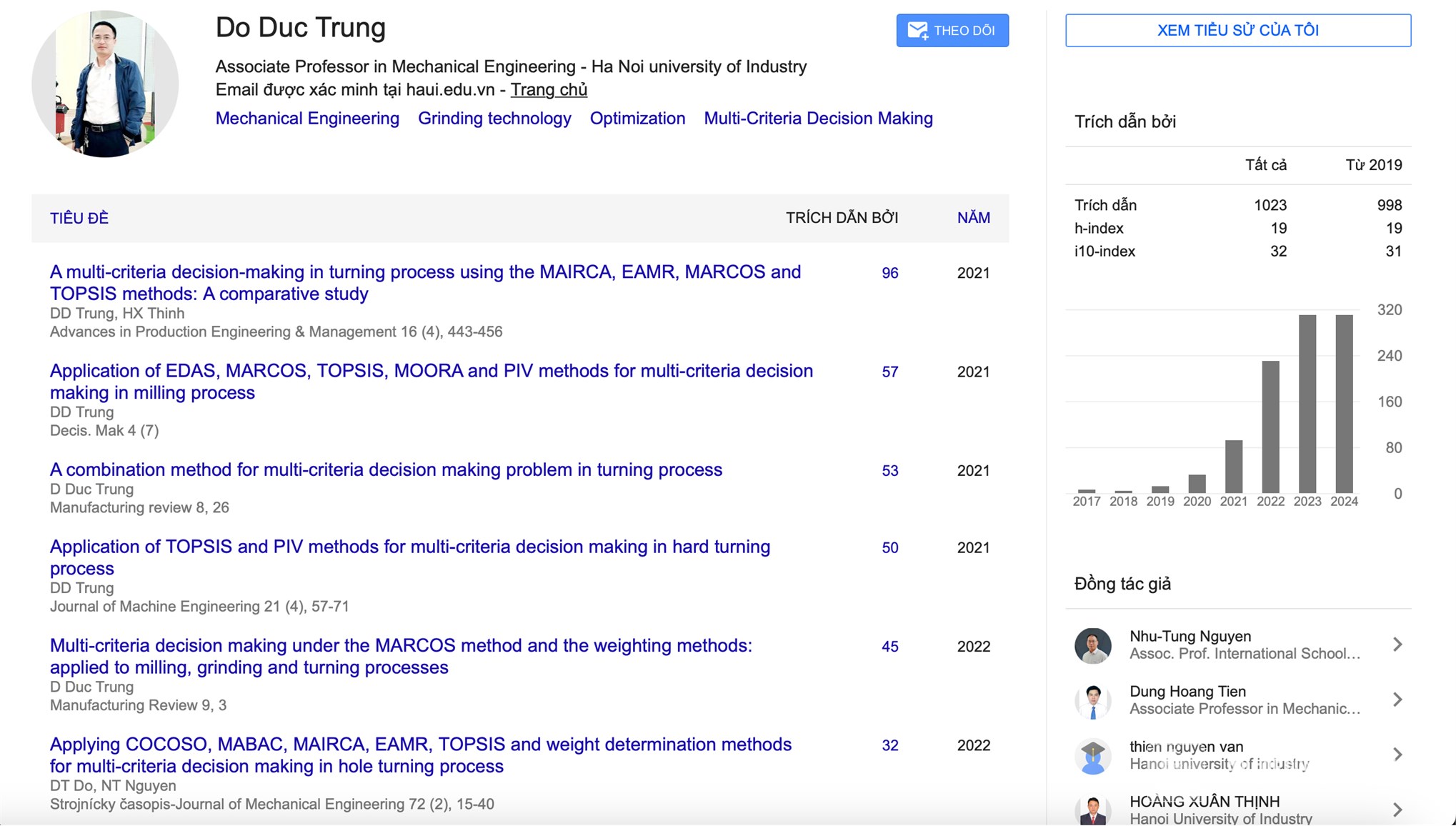The height and width of the screenshot is (826, 1456).
Task: Expand the Nhu-Tung Nguyen coauthor chevron
Action: [1397, 645]
